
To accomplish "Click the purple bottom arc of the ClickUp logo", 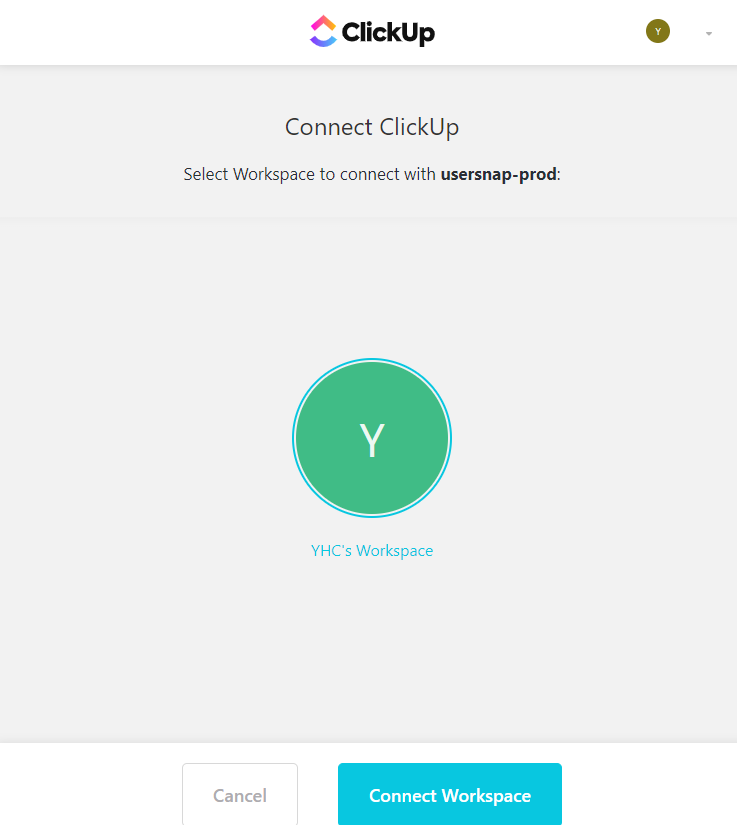I will coord(323,41).
